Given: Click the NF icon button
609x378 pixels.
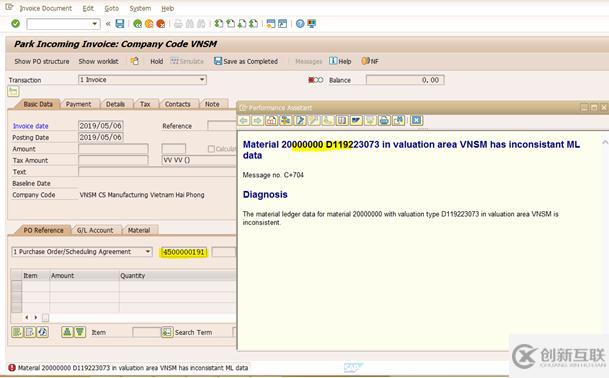Looking at the screenshot, I should [x=370, y=61].
